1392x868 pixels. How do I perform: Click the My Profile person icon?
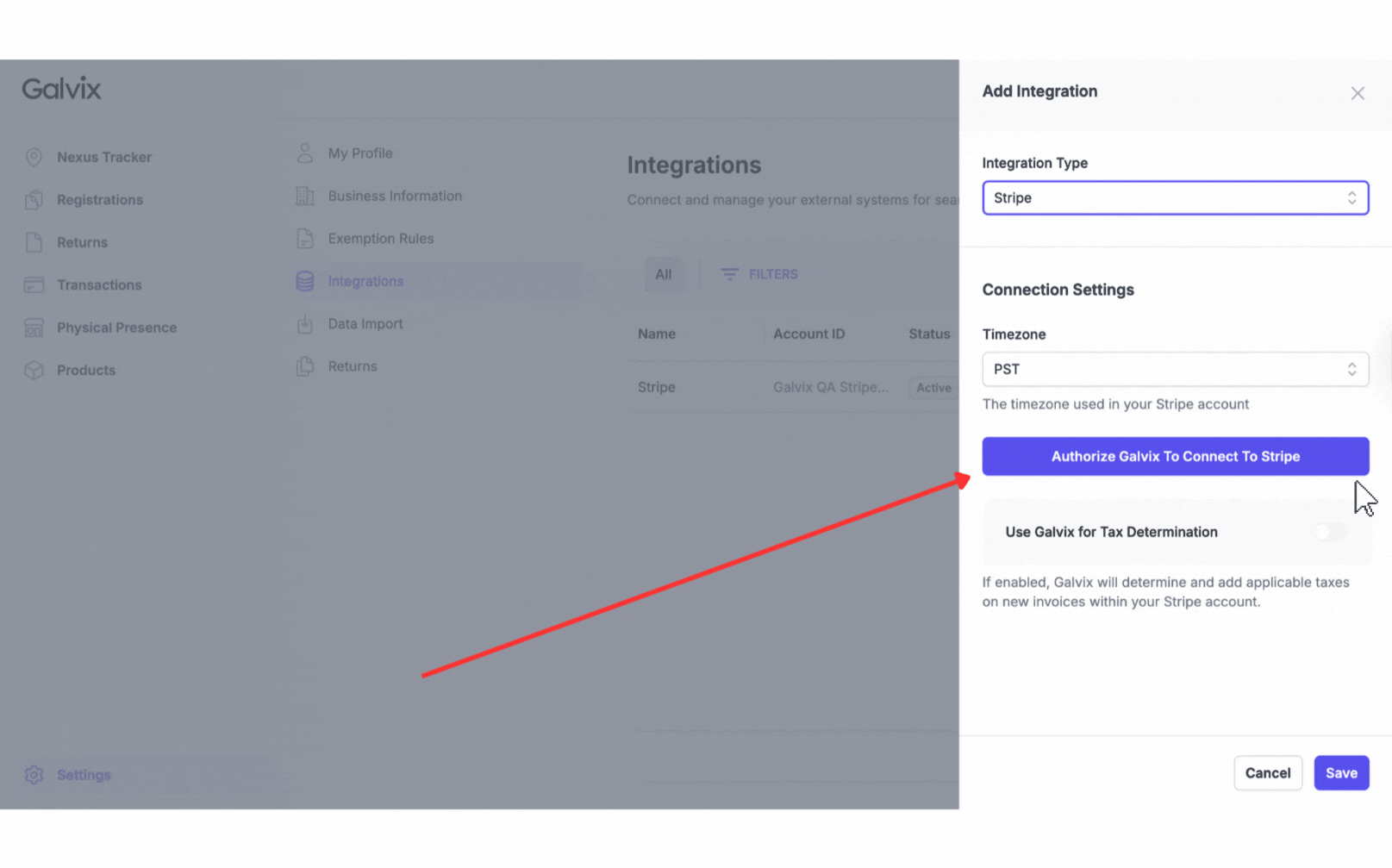[305, 153]
